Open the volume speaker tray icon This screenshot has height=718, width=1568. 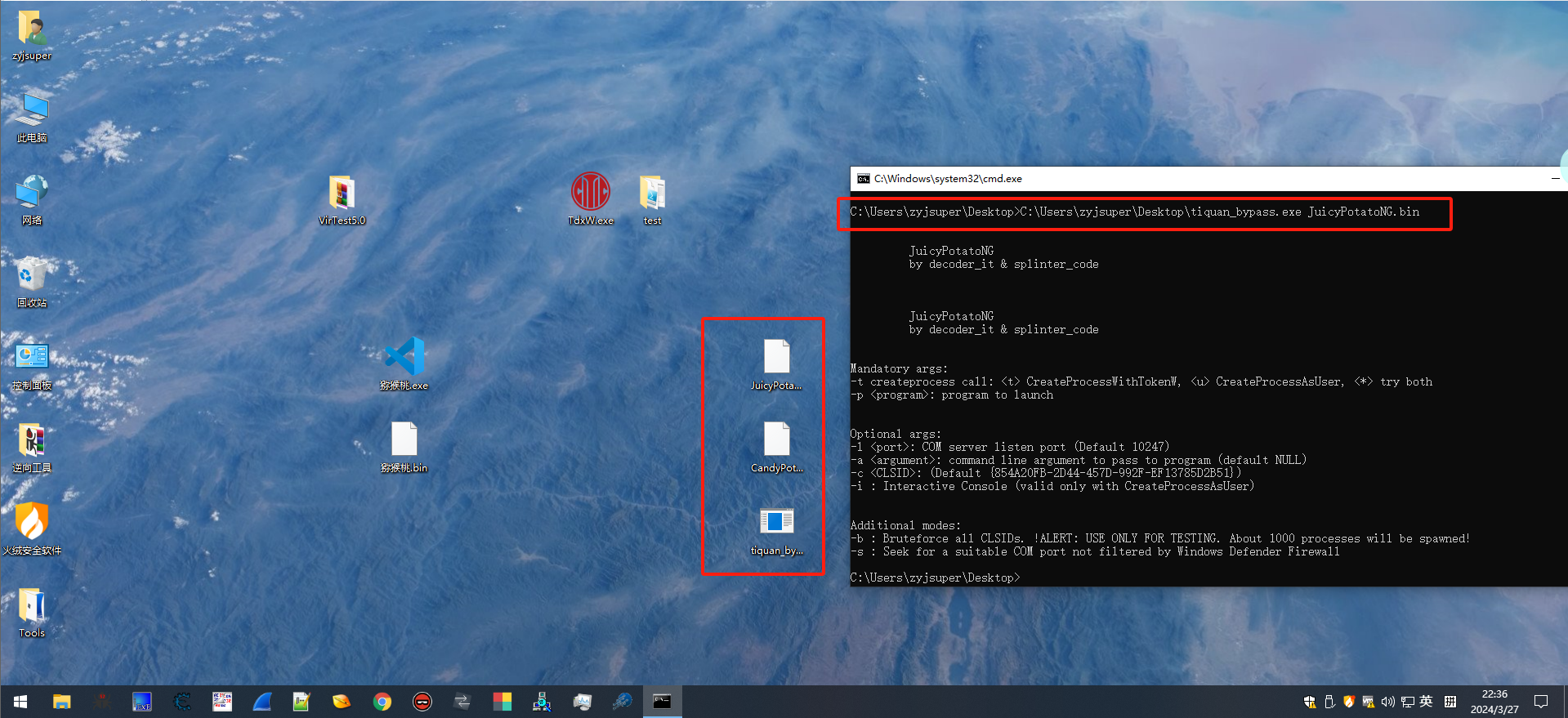pos(1388,702)
